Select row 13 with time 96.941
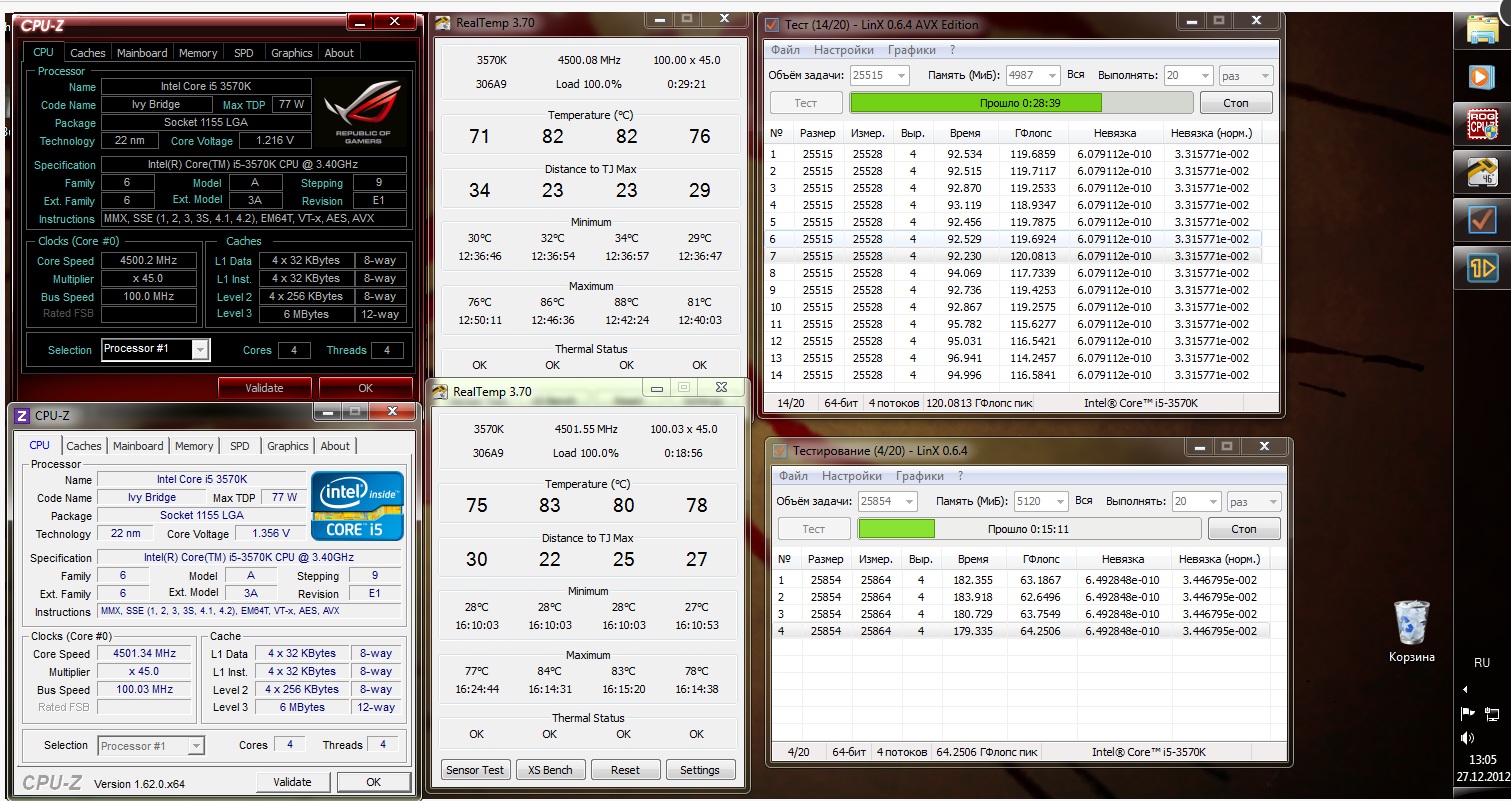The height and width of the screenshot is (801, 1511). click(1015, 358)
